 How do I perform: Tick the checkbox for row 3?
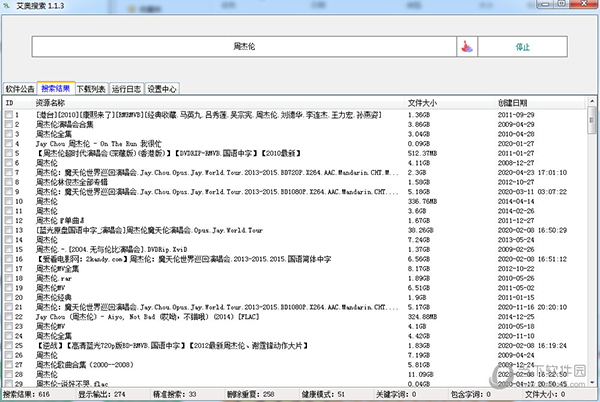8,133
